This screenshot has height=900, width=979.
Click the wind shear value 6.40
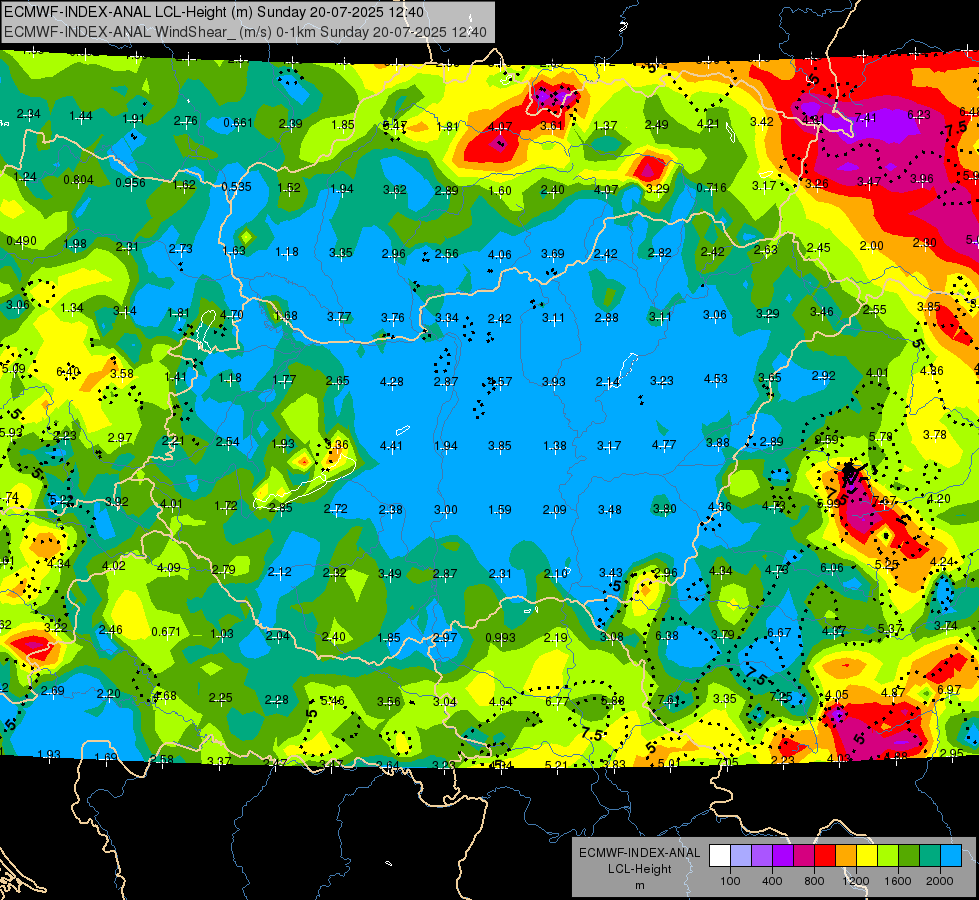(68, 372)
